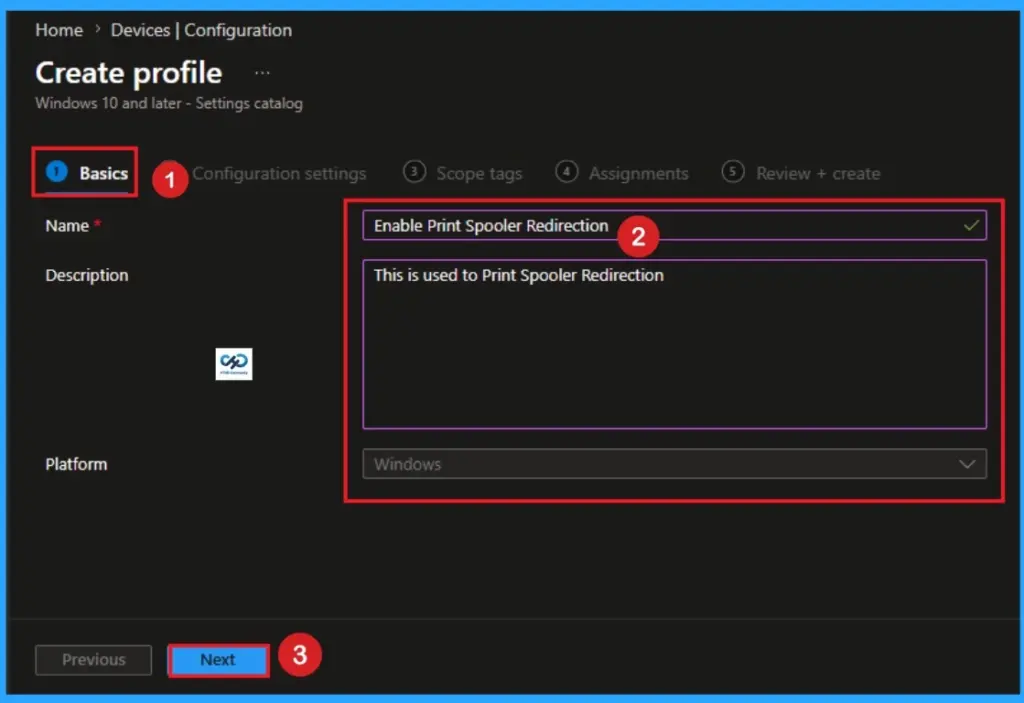Select the Basics tab
Image resolution: width=1024 pixels, height=703 pixels.
tap(87, 172)
